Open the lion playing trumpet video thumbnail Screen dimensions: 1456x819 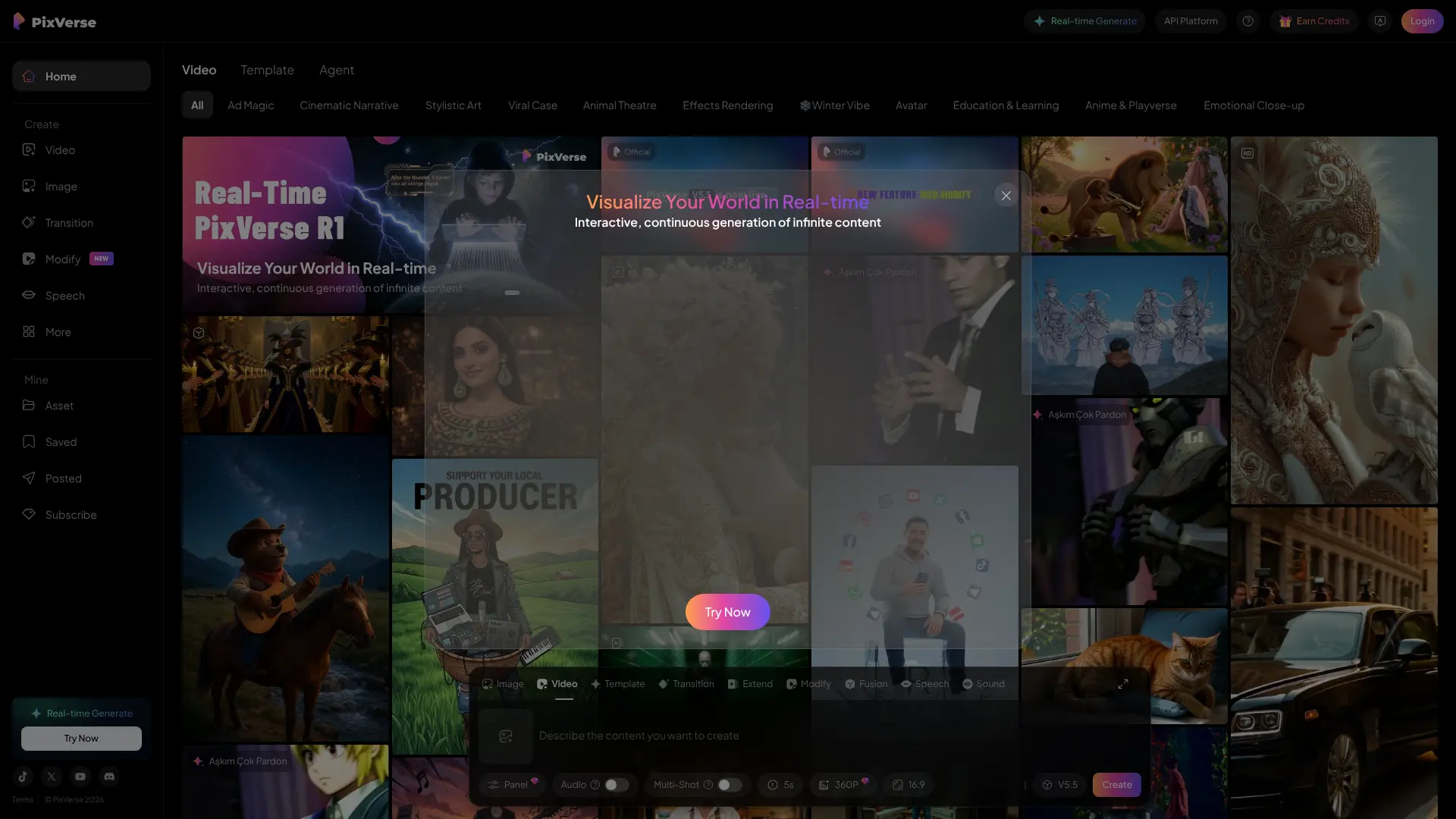pos(1124,194)
